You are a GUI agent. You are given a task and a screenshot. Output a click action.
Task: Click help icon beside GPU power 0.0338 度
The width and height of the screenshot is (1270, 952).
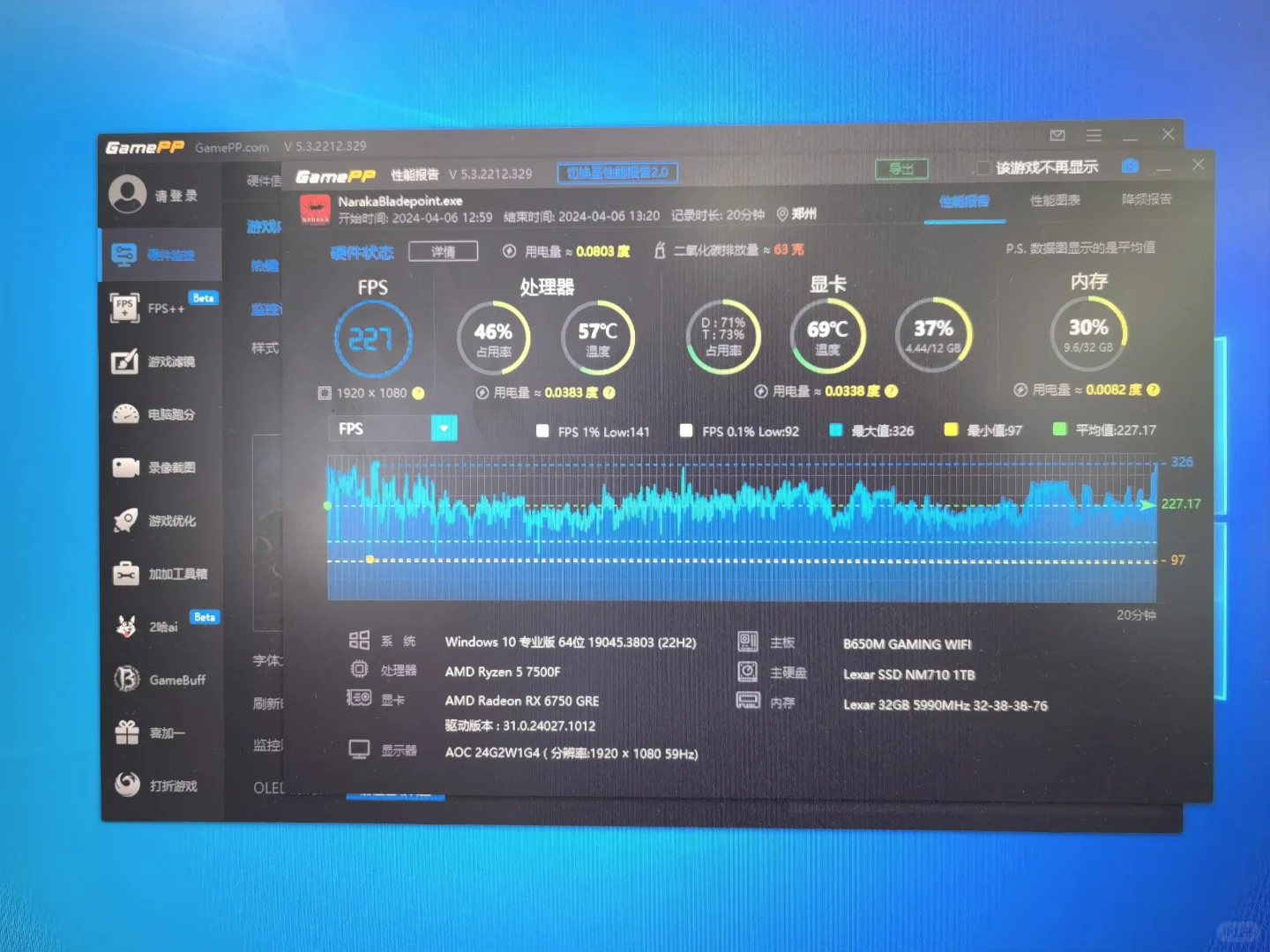(891, 390)
